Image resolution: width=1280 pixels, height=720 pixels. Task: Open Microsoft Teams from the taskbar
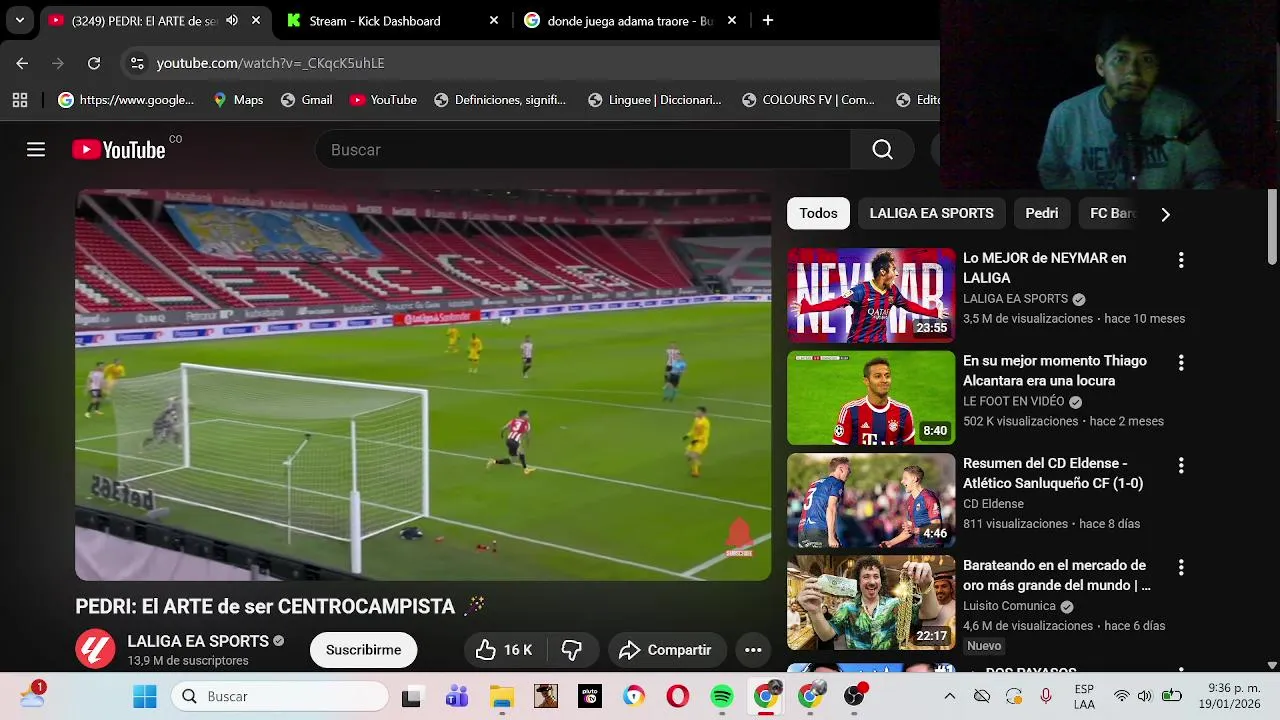click(x=457, y=697)
